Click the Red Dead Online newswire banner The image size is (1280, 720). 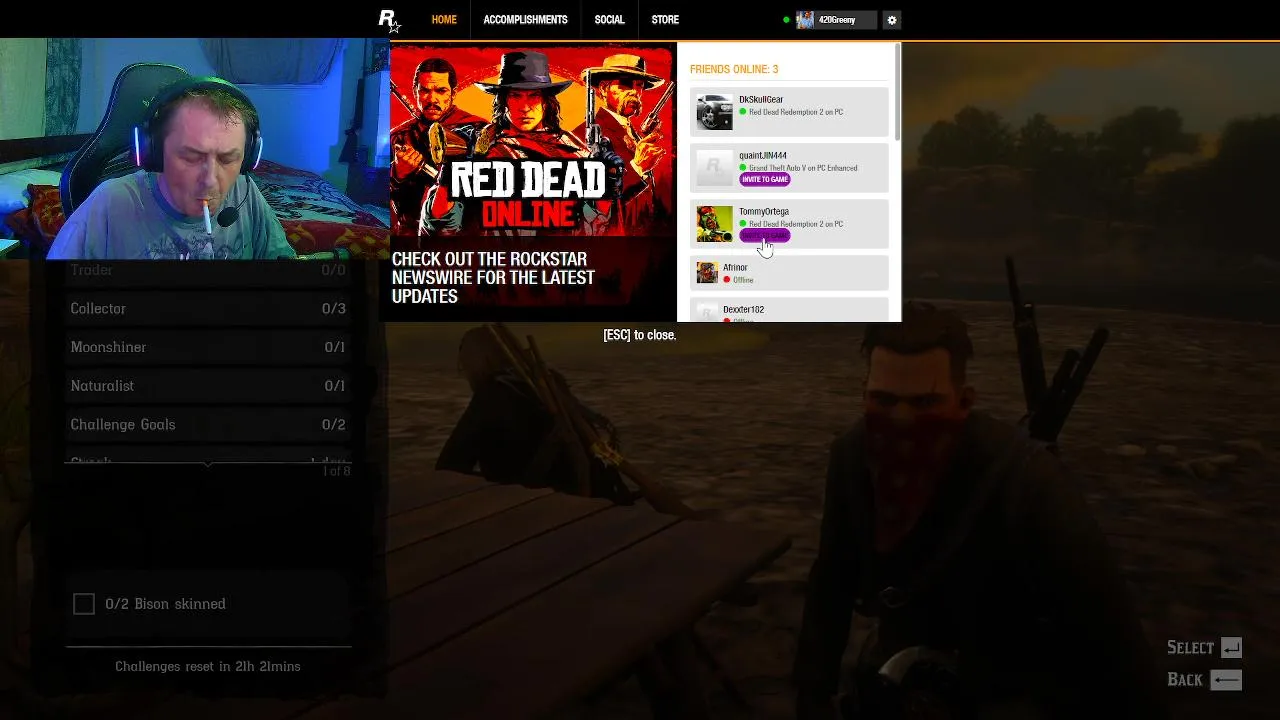[533, 182]
